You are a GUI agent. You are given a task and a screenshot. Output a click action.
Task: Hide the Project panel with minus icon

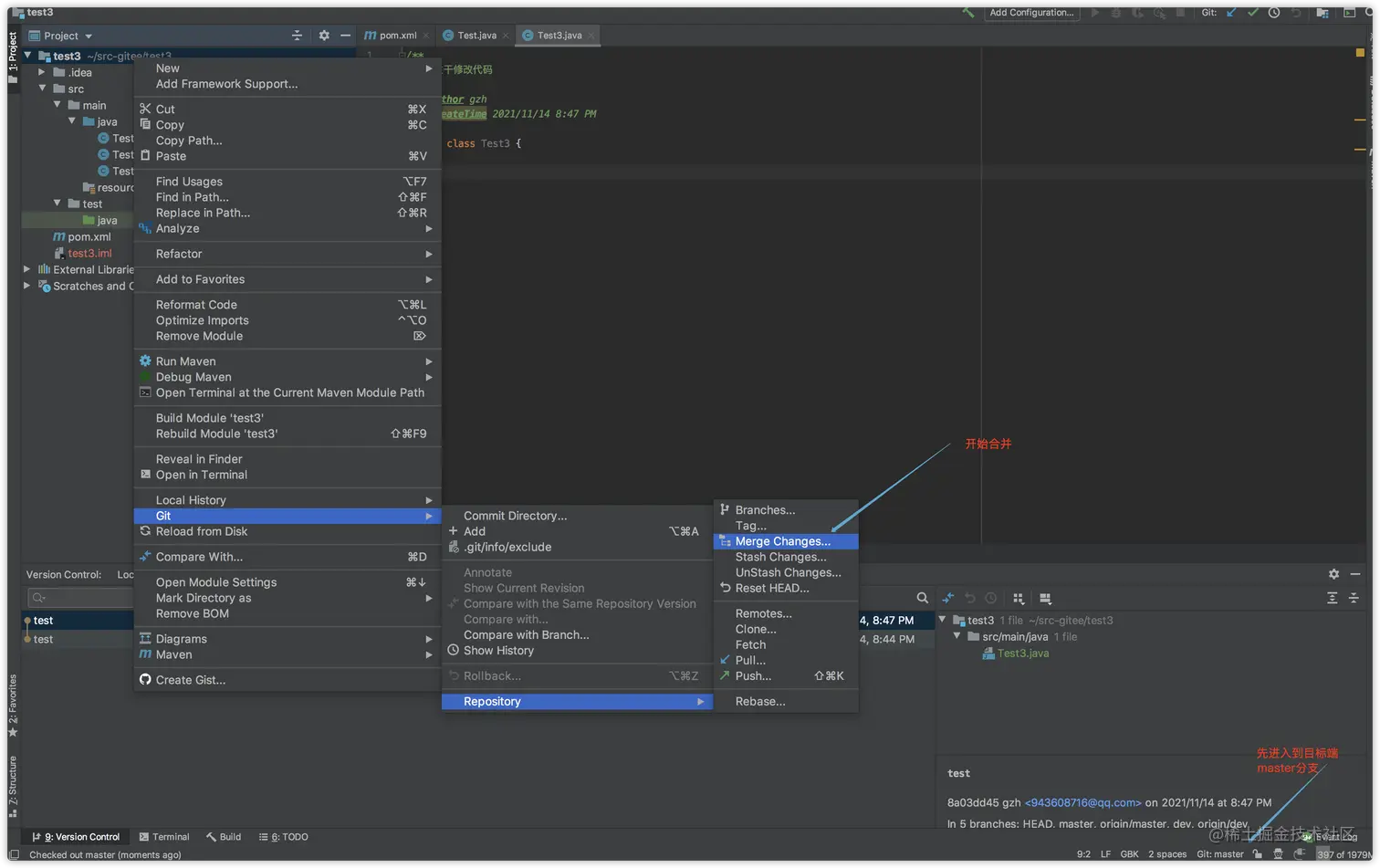345,36
